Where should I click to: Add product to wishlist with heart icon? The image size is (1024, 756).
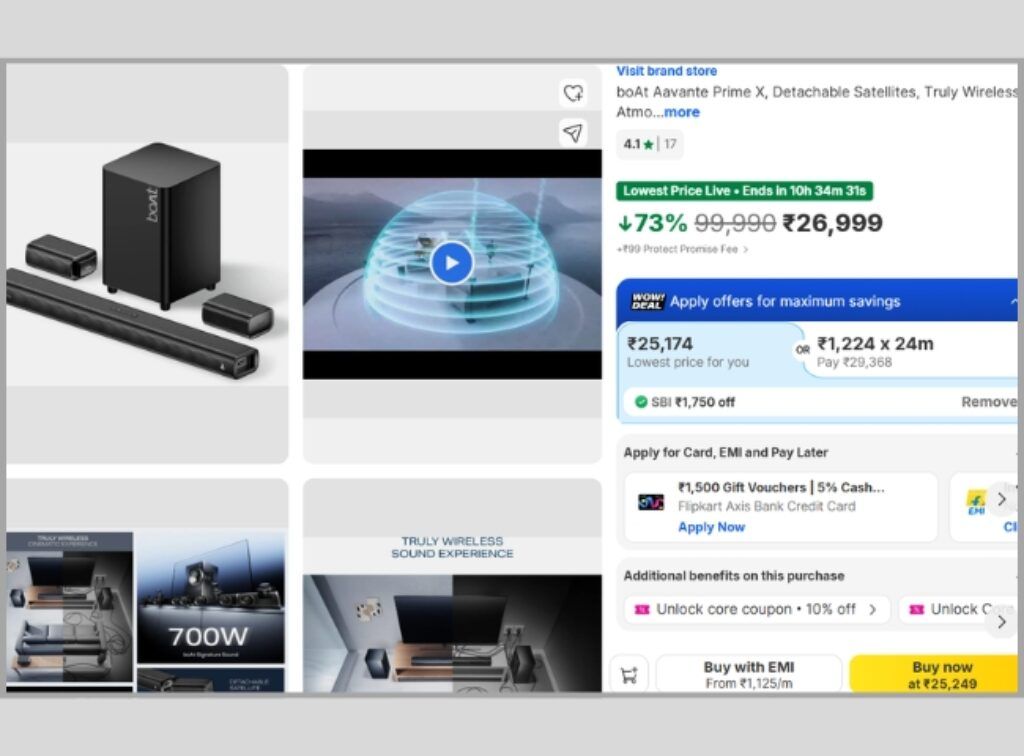[573, 93]
